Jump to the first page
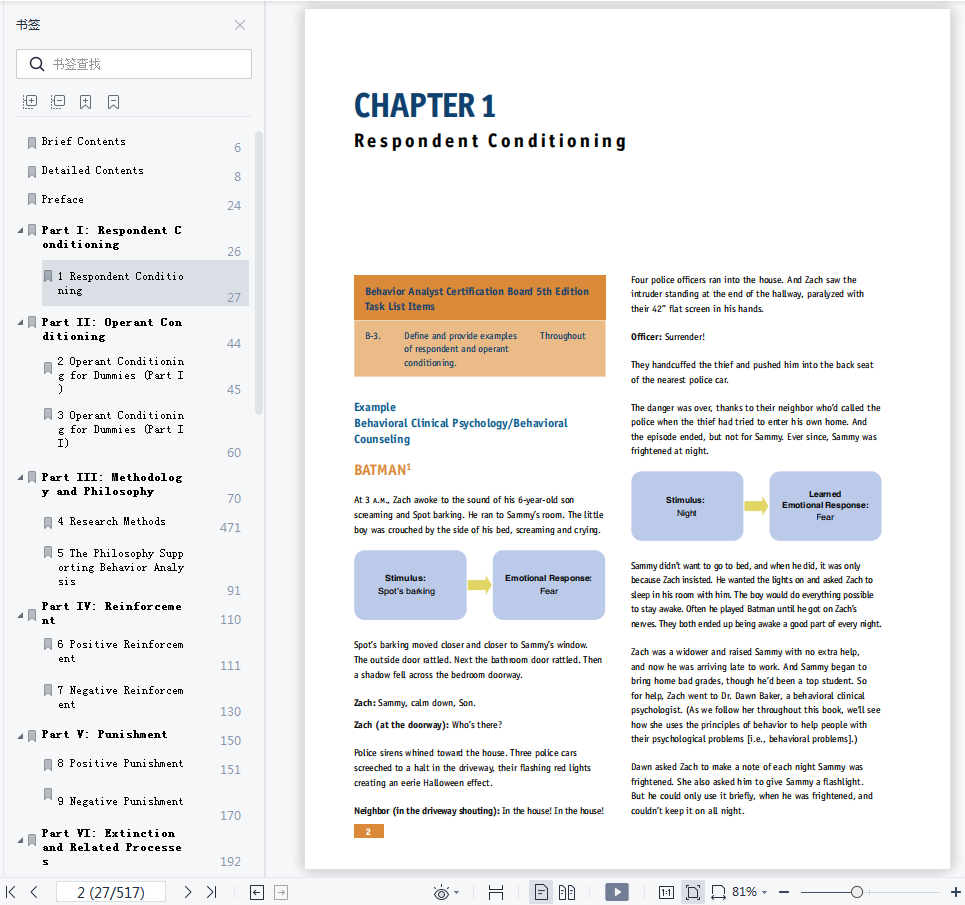Viewport: 965px width, 905px height. click(x=10, y=892)
